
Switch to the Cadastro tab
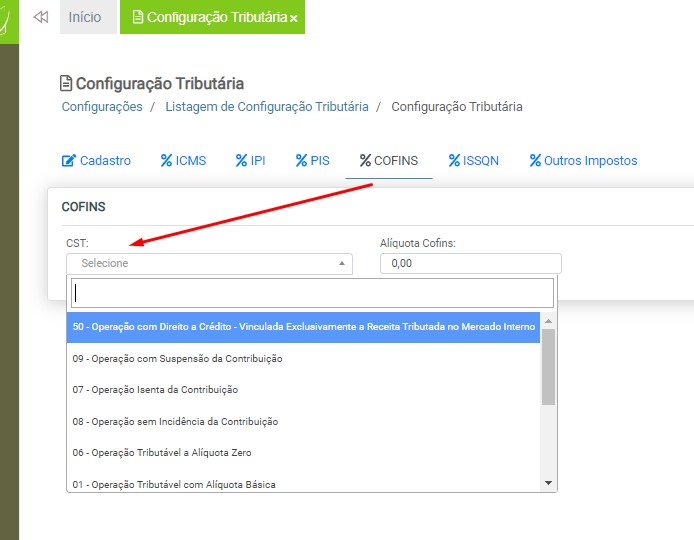(97, 161)
